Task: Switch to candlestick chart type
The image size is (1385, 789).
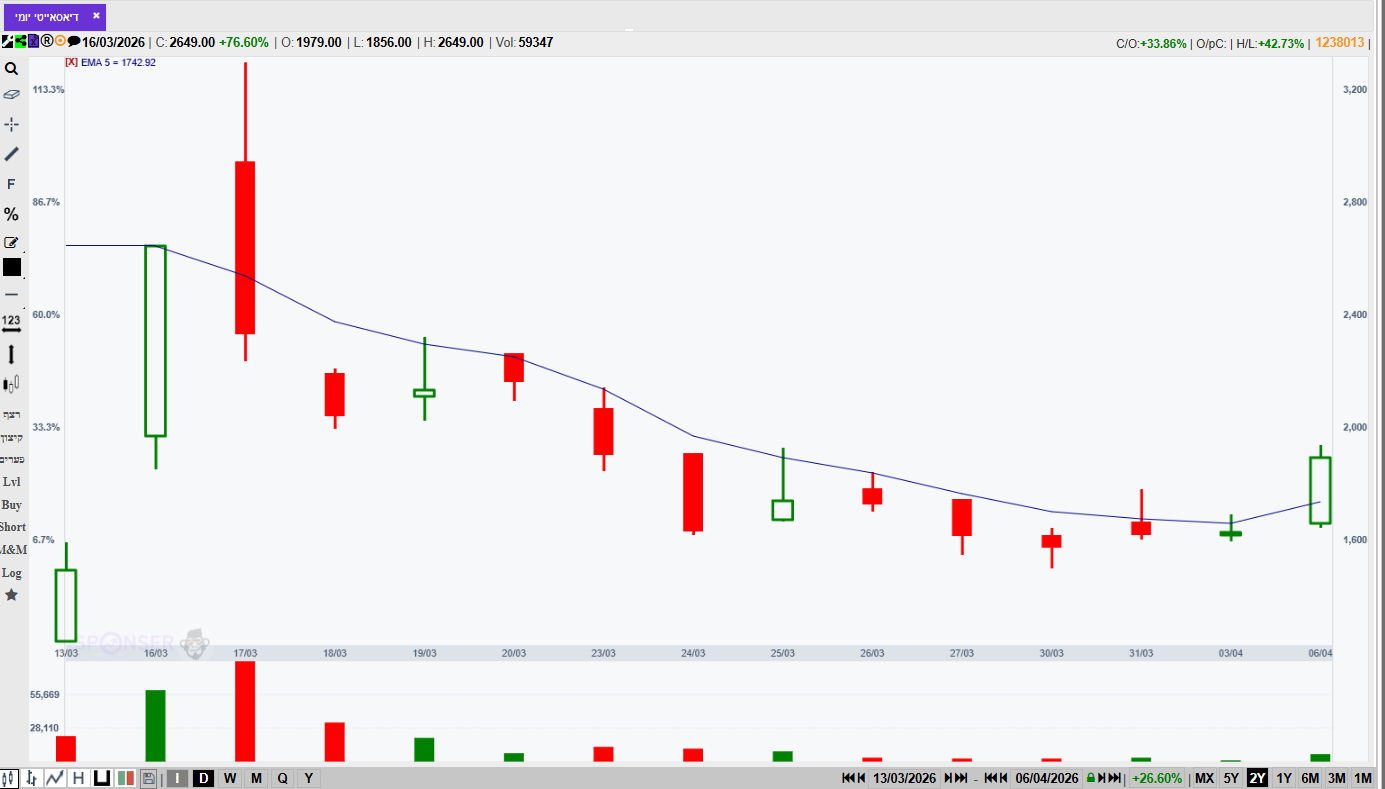Action: click(9, 778)
